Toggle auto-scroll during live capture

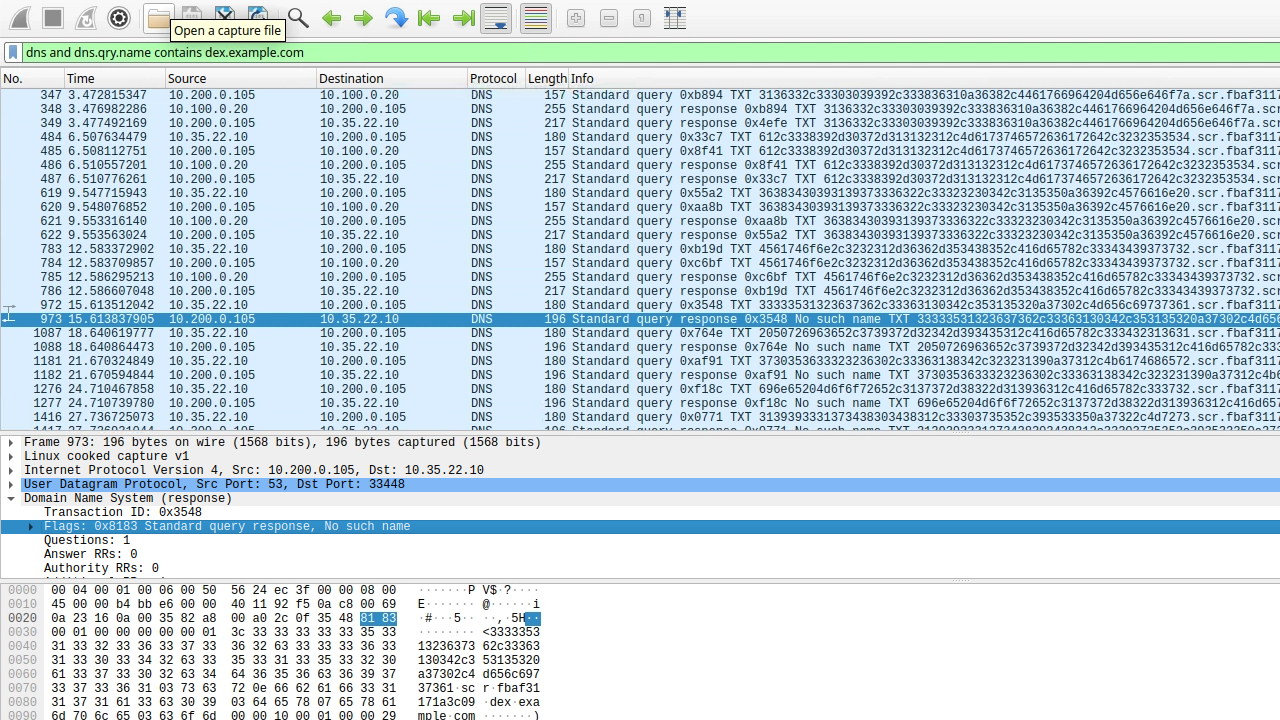pyautogui.click(x=496, y=18)
